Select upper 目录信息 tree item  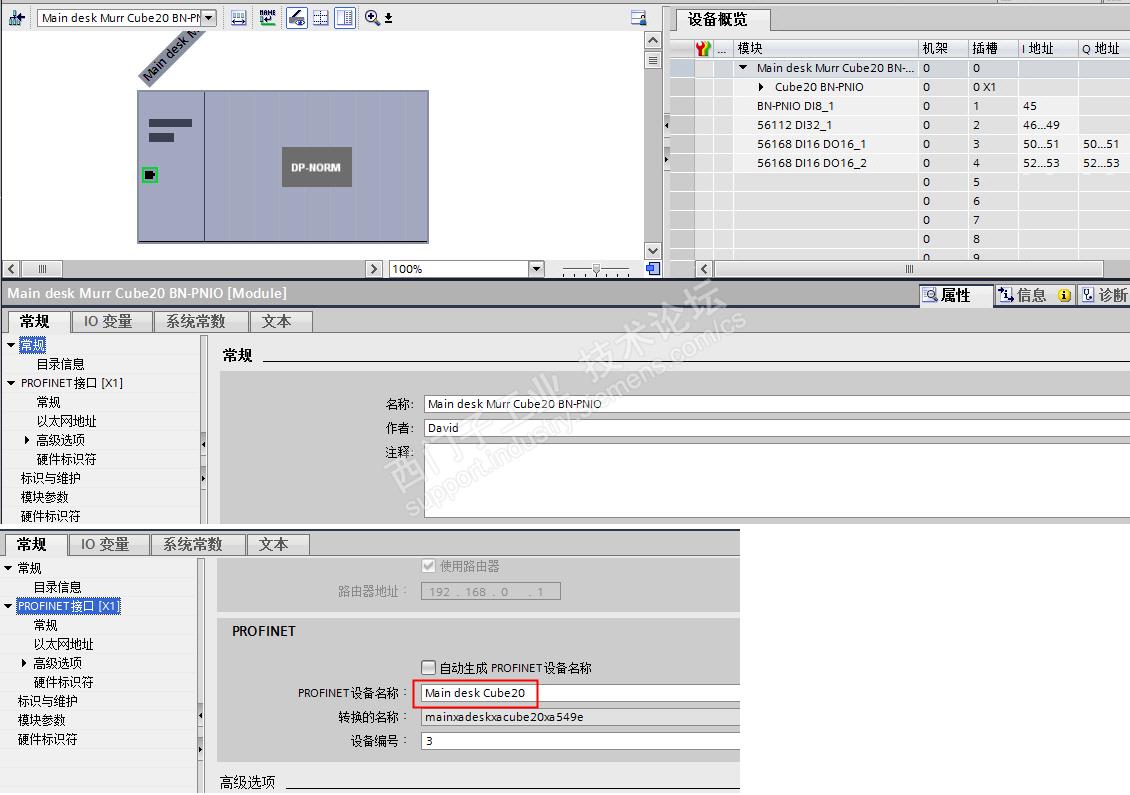[x=61, y=364]
